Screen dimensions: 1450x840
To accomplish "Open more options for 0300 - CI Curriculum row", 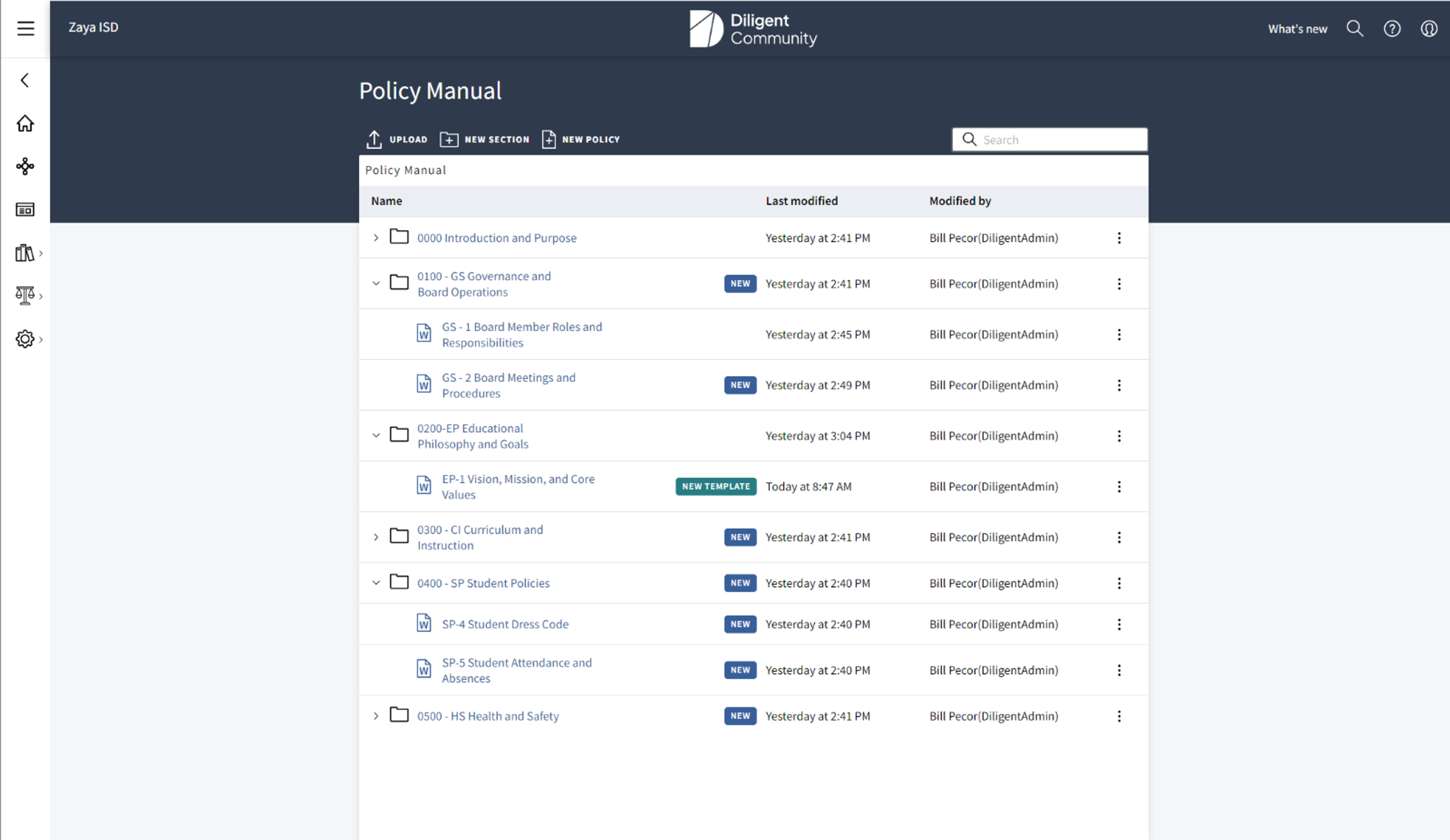I will tap(1118, 537).
